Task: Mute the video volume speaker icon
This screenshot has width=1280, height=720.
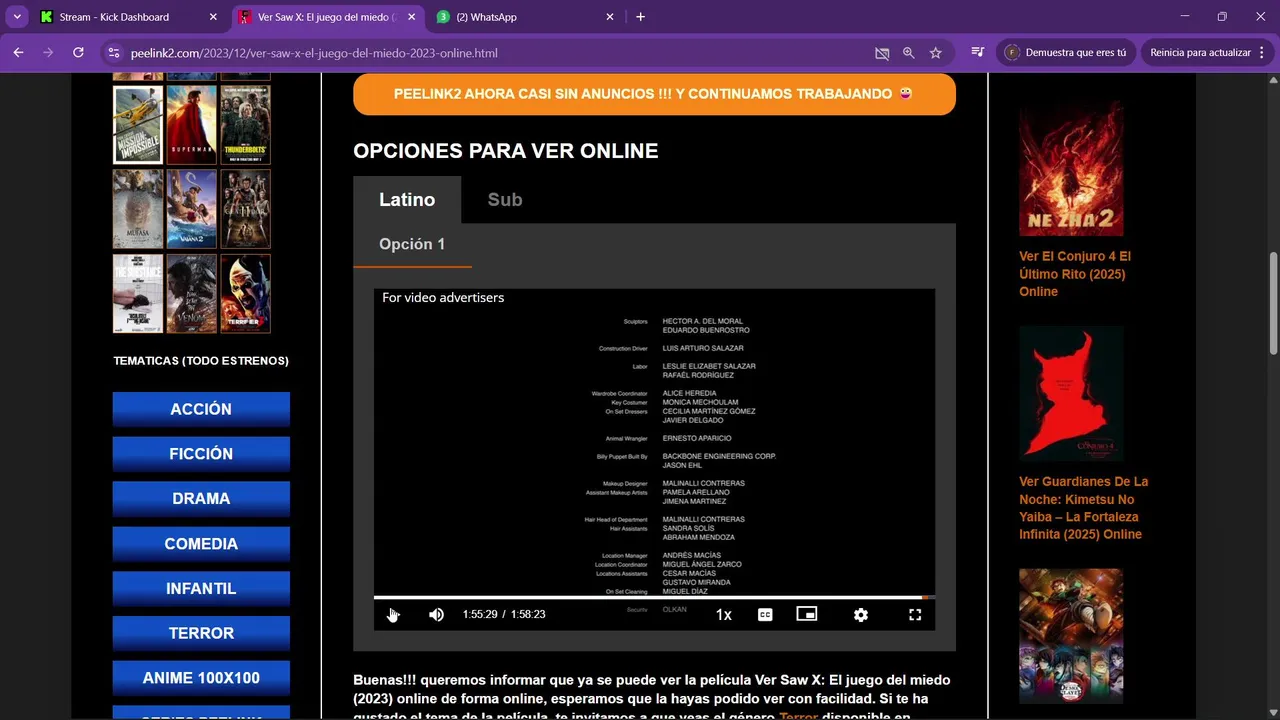Action: (x=436, y=614)
